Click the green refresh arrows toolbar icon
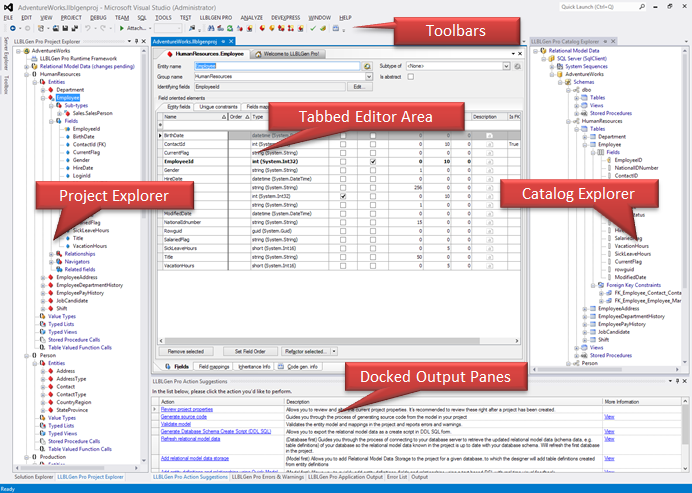The height and width of the screenshot is (493, 692). (x=229, y=28)
